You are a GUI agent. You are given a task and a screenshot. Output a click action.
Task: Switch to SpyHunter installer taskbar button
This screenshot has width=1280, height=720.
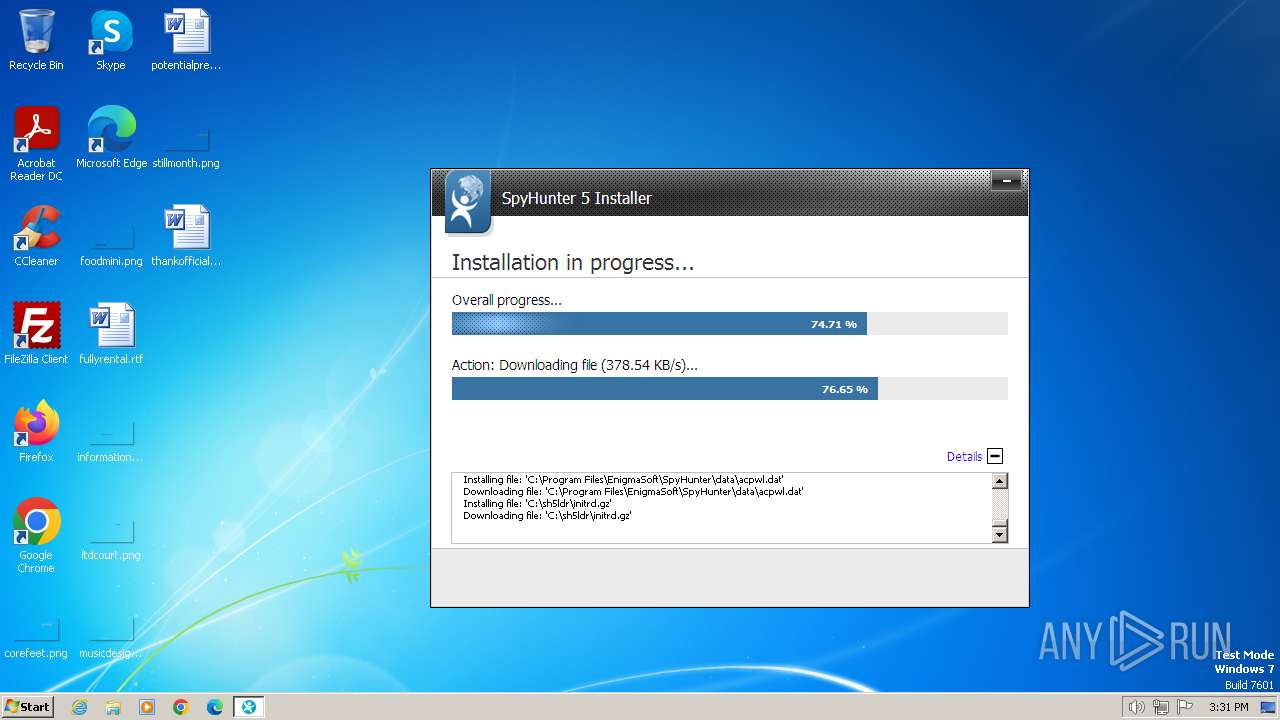[x=249, y=707]
